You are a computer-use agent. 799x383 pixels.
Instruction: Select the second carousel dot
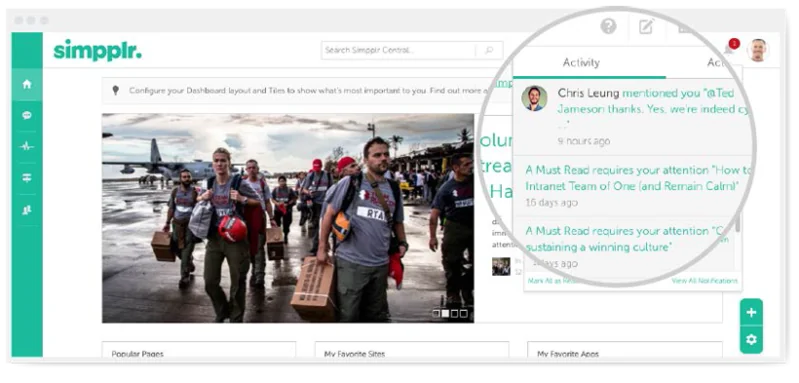[445, 314]
